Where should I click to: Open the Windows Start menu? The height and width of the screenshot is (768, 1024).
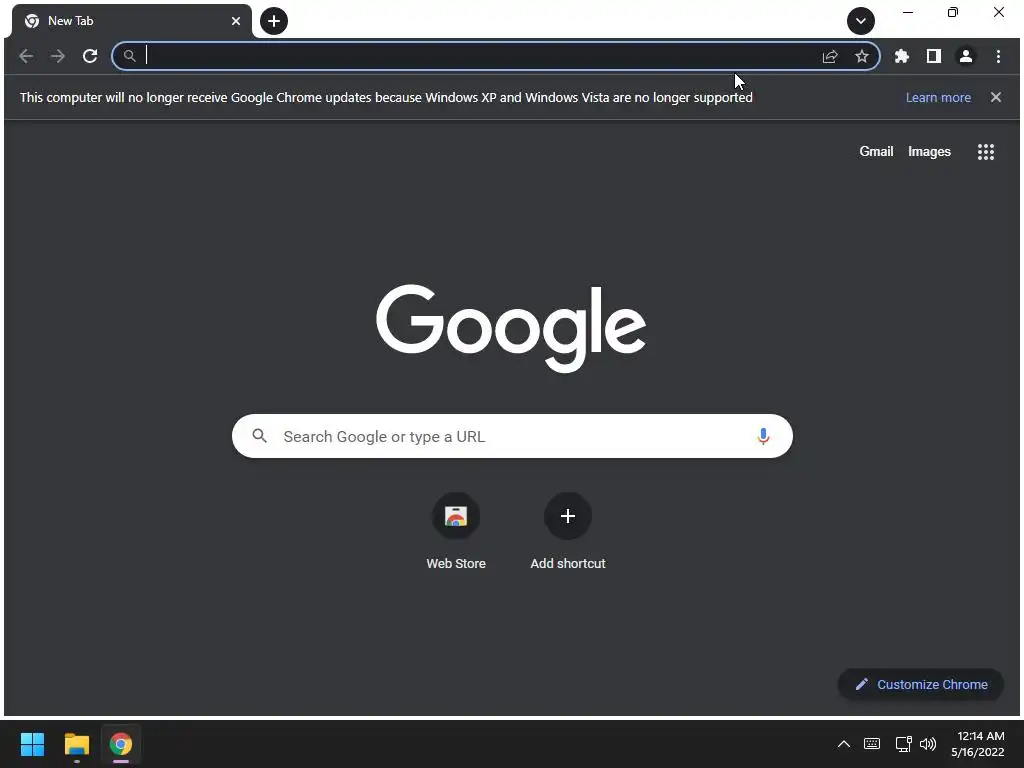(x=32, y=744)
